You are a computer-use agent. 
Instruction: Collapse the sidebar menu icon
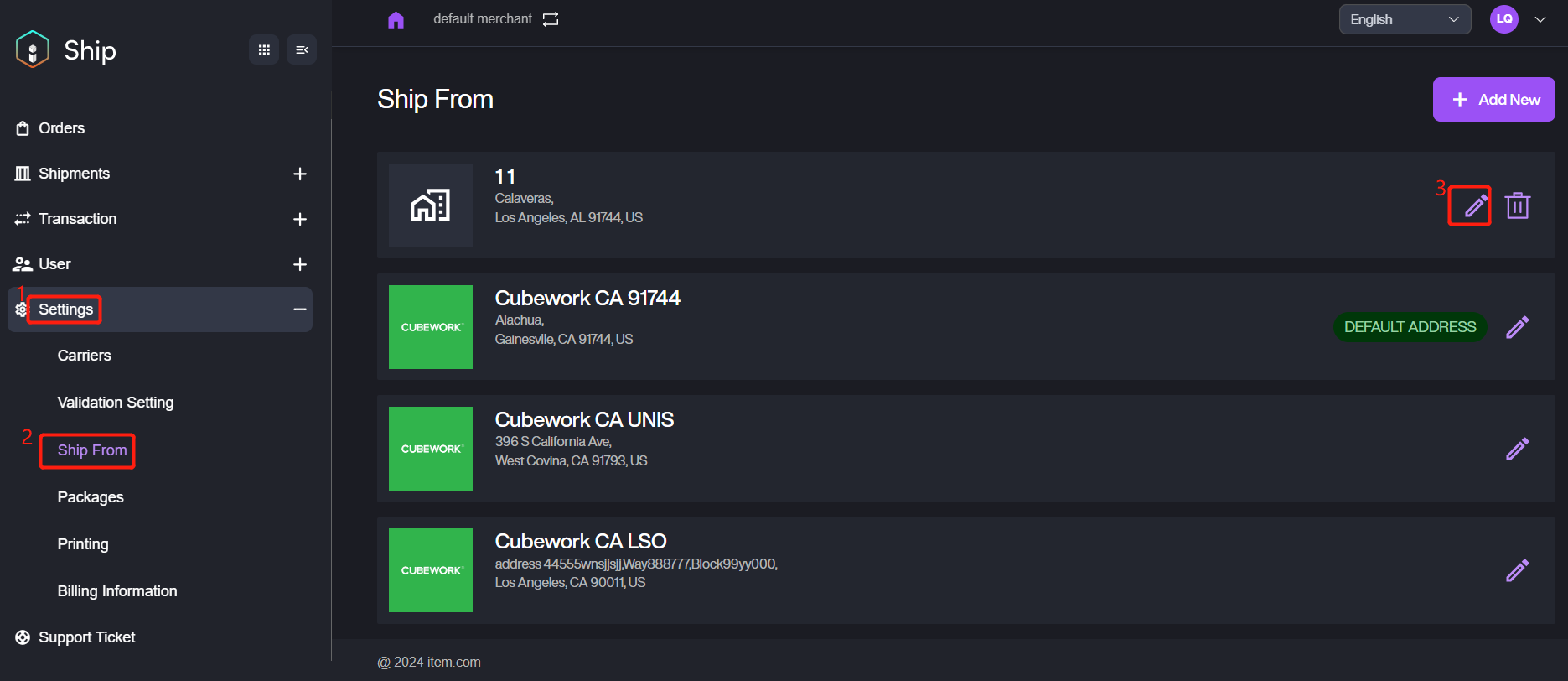[x=302, y=50]
